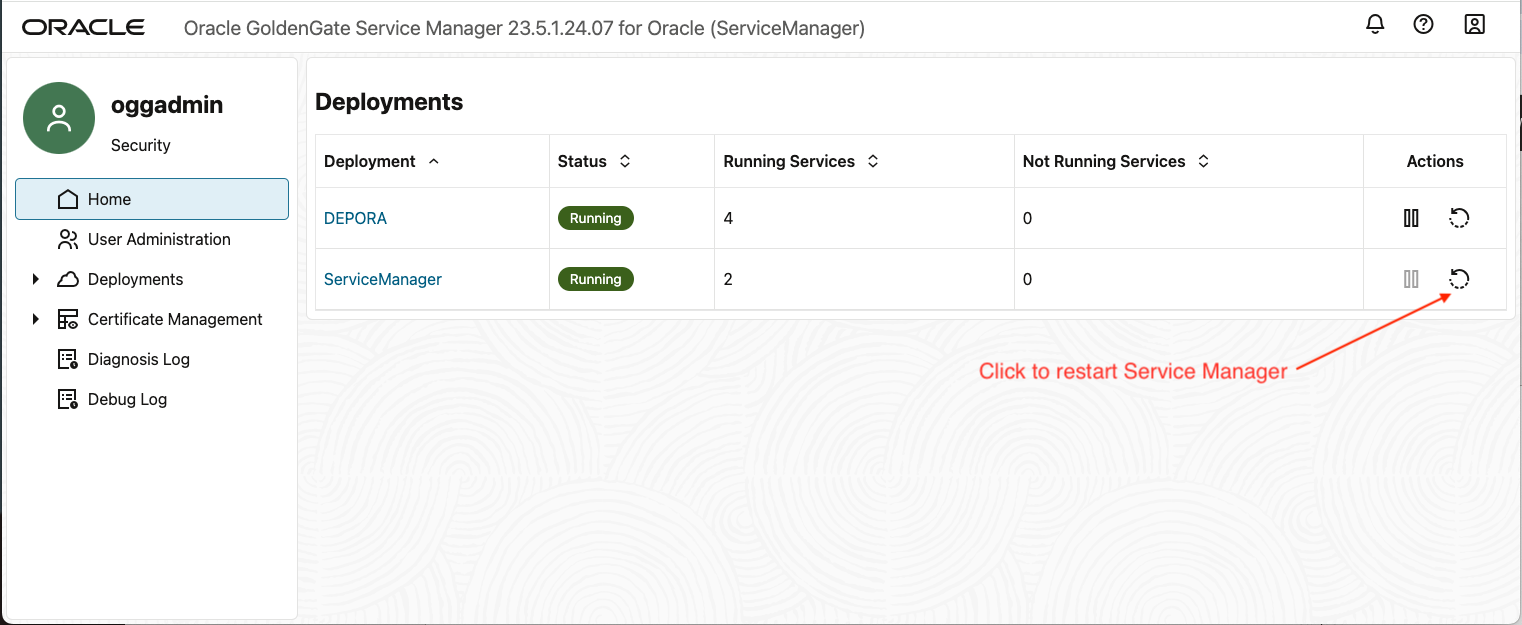1522x625 pixels.
Task: Click the oggadmin avatar icon
Action: (x=58, y=117)
